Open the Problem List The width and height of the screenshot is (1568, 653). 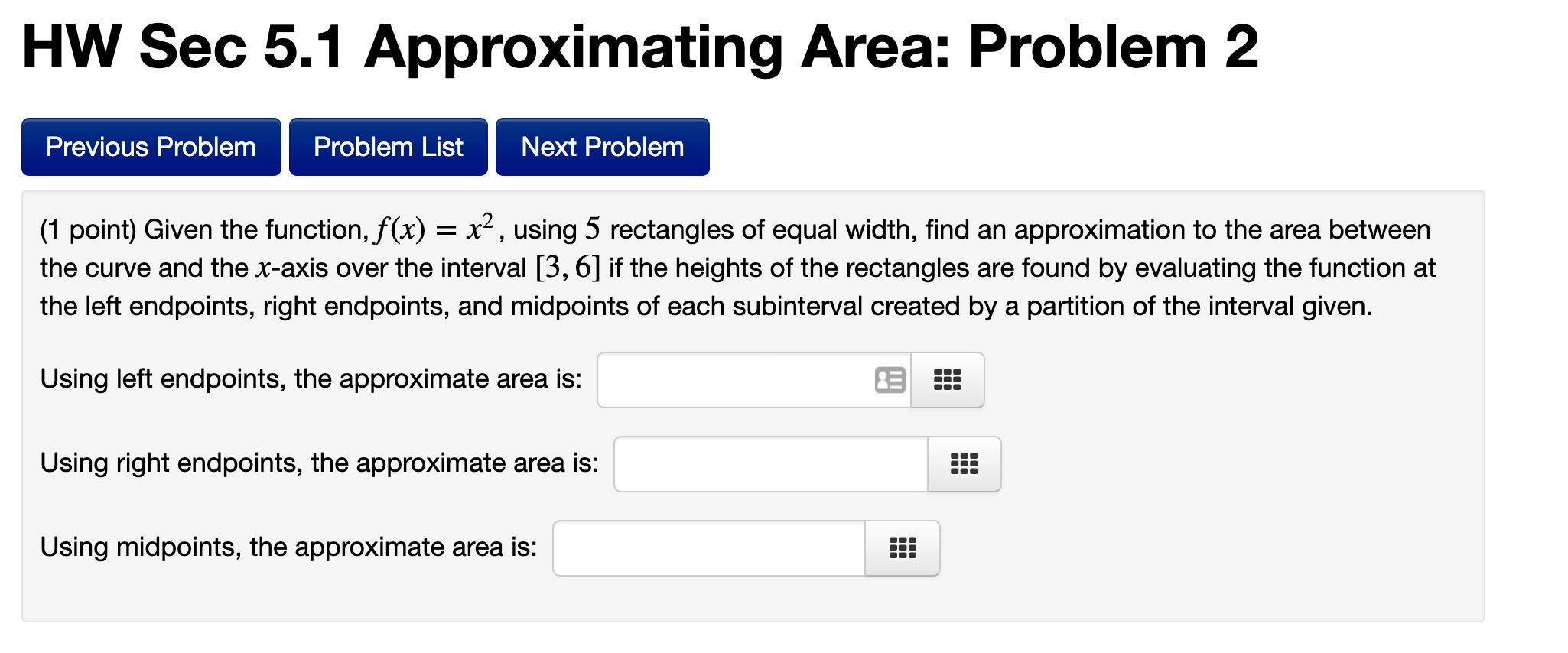tap(388, 146)
